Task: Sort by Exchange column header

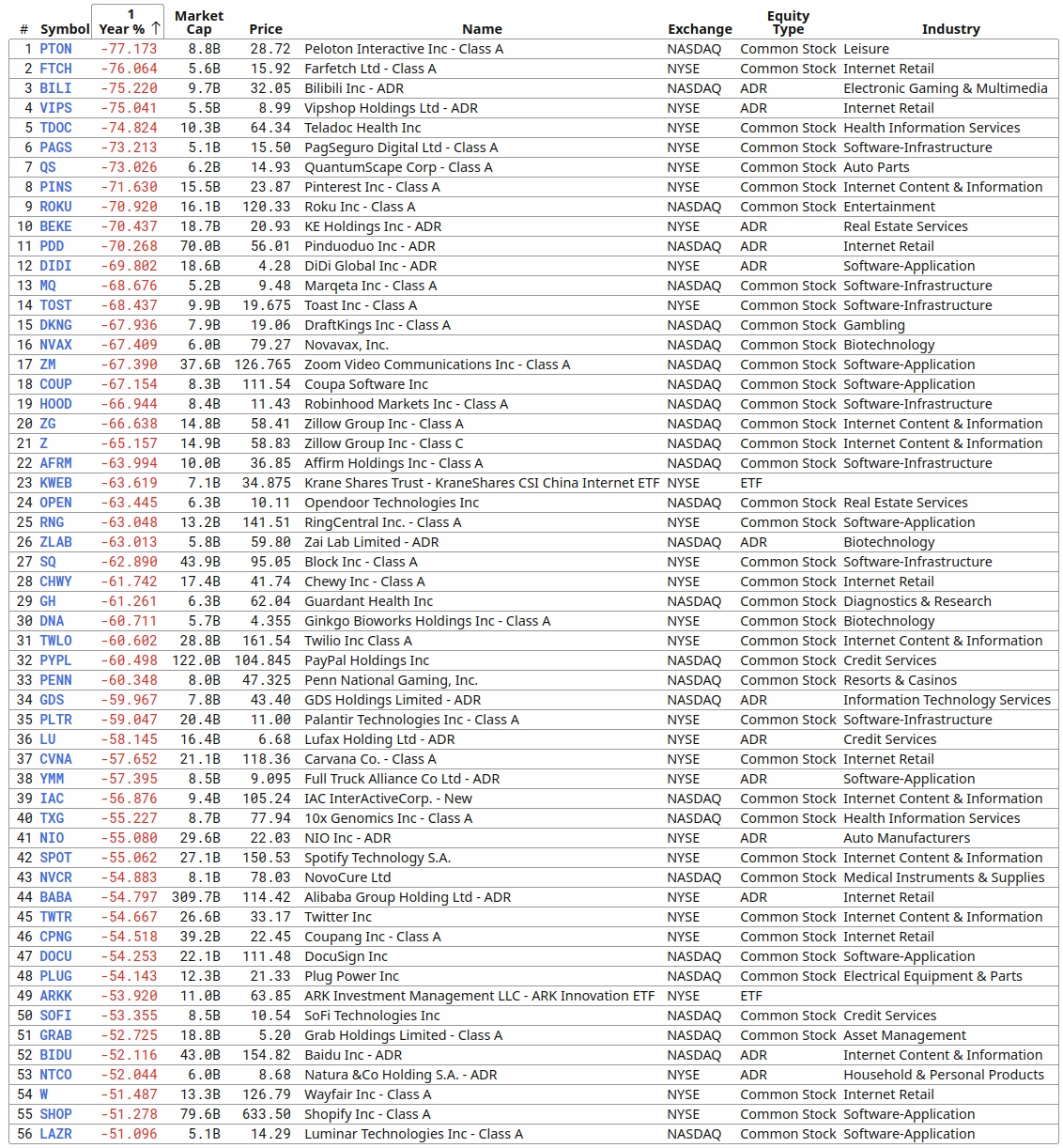Action: click(700, 29)
